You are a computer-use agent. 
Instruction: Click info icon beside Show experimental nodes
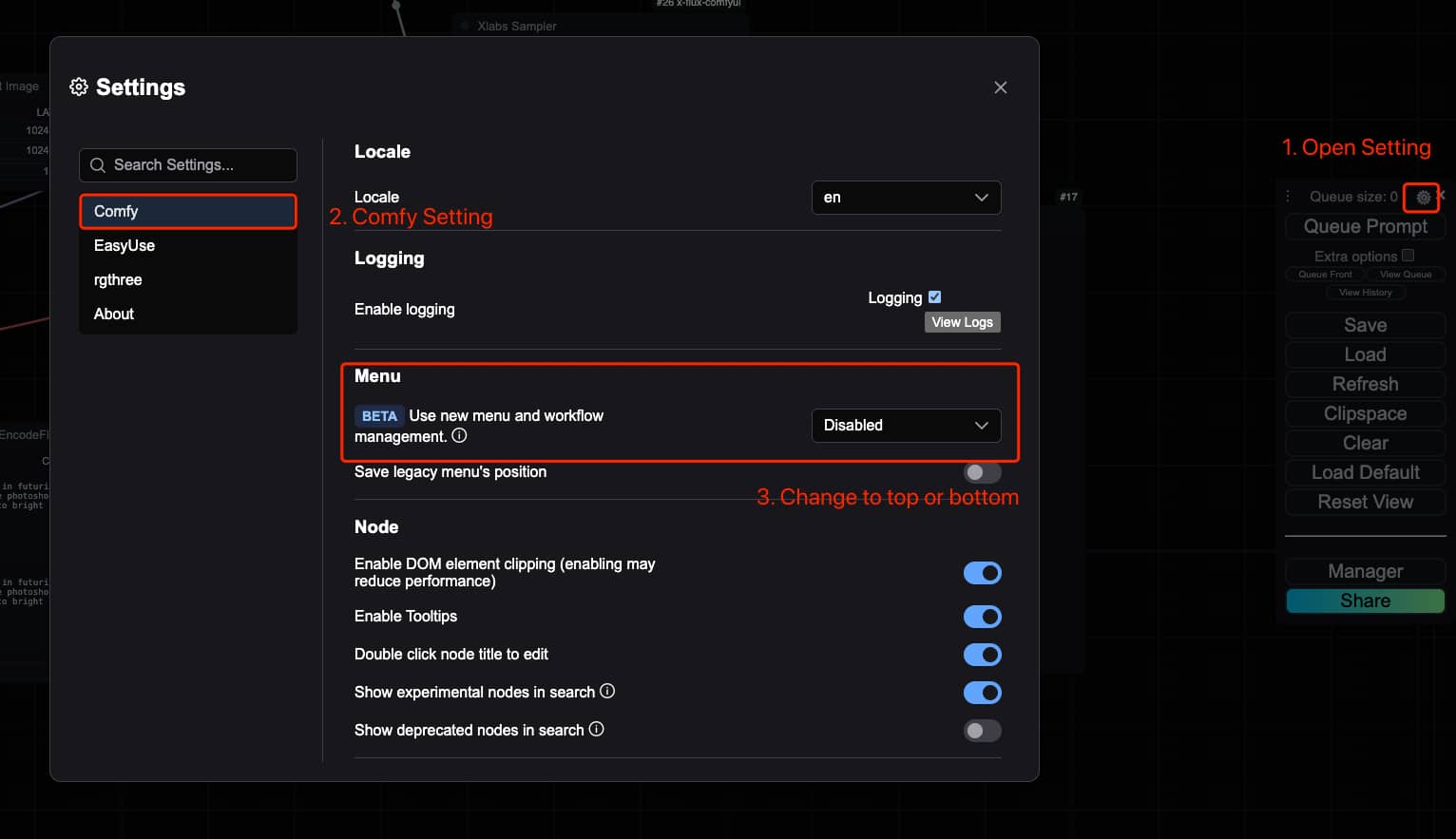[x=607, y=691]
